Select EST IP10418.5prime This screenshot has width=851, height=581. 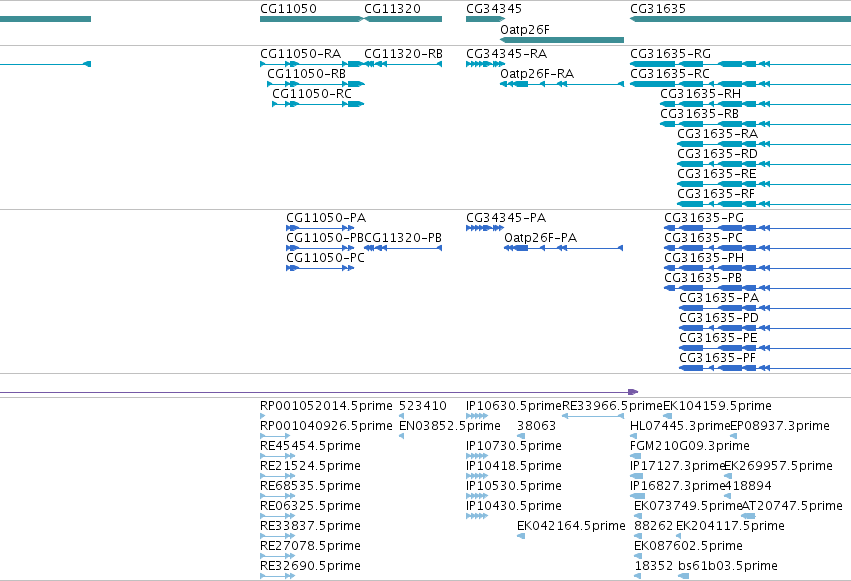(477, 476)
